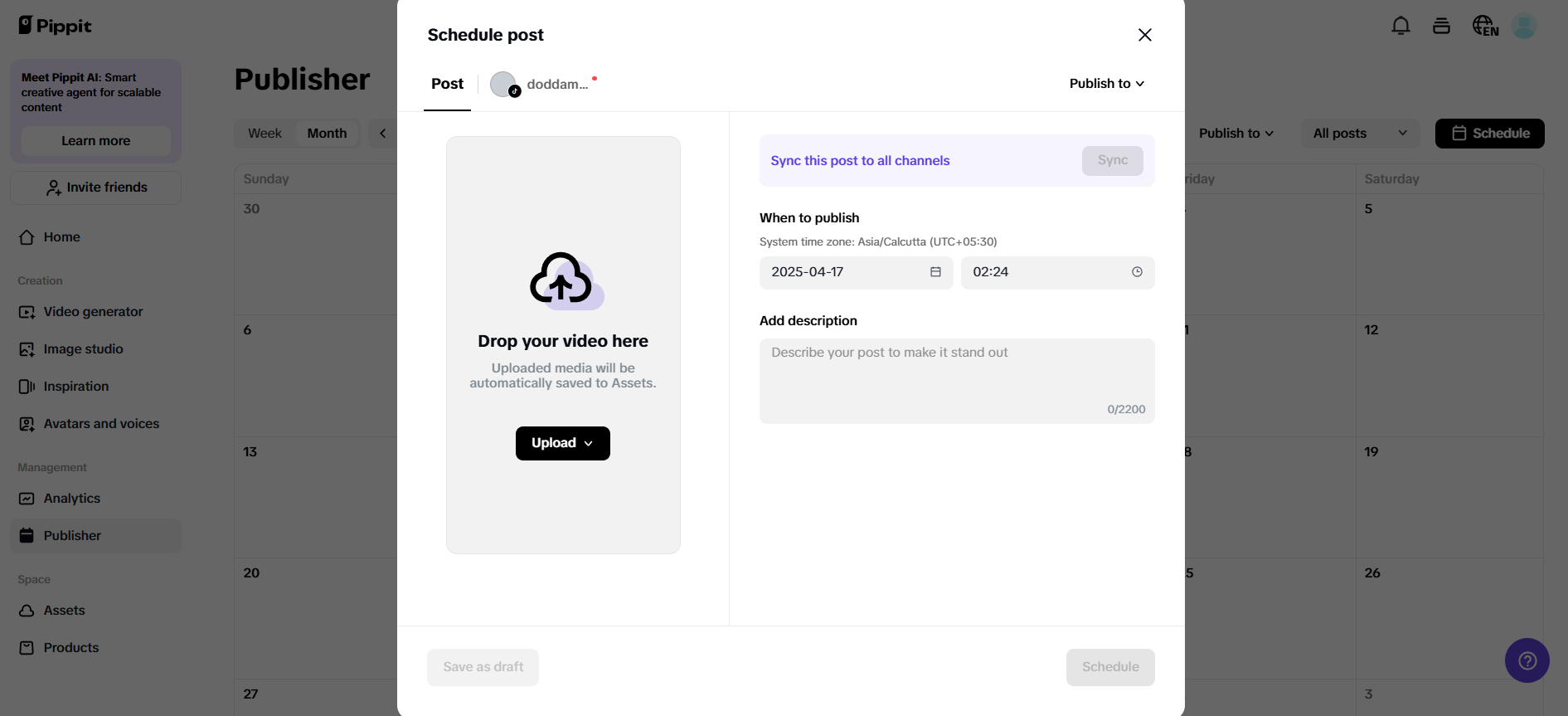Close the Schedule post dialog

[x=1144, y=35]
